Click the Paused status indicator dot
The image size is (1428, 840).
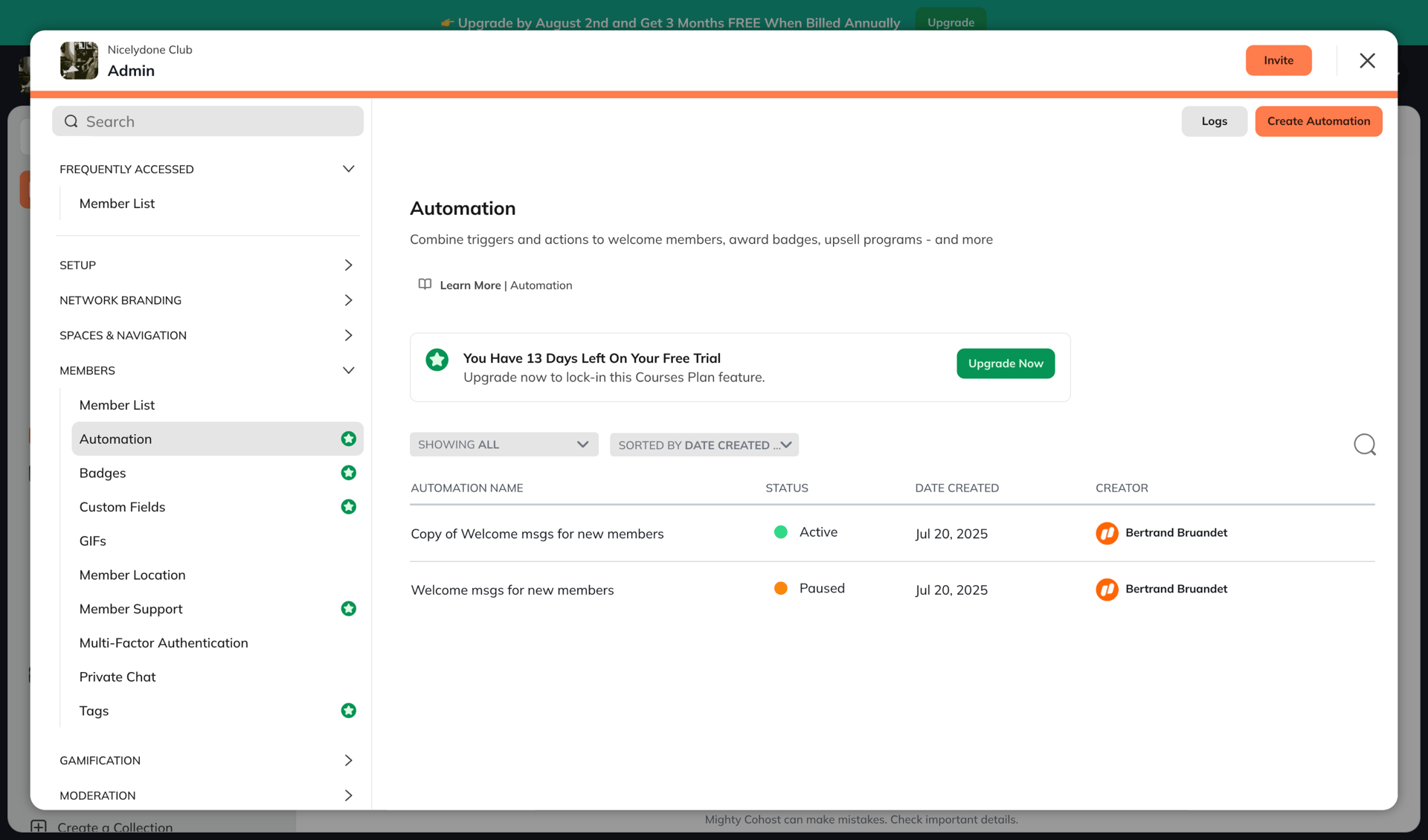tap(780, 588)
